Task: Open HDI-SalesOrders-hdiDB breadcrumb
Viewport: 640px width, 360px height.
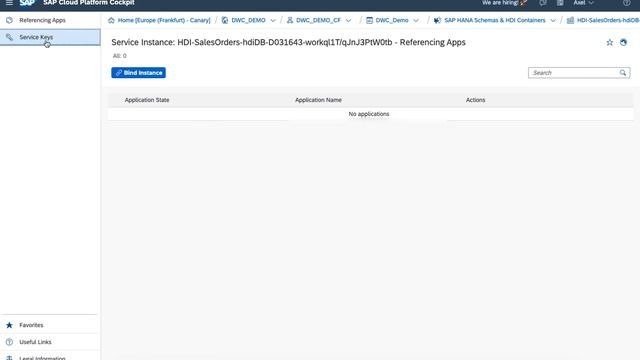Action: click(x=608, y=20)
